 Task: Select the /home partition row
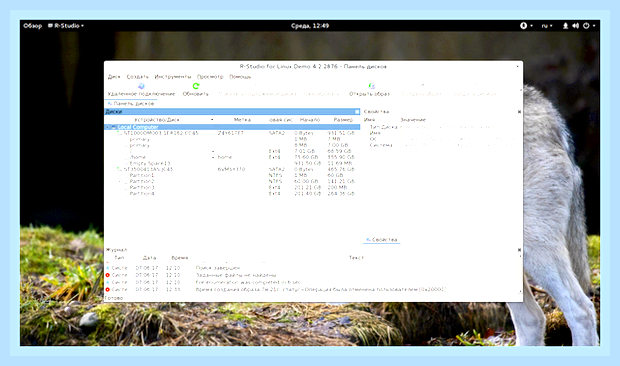232,157
